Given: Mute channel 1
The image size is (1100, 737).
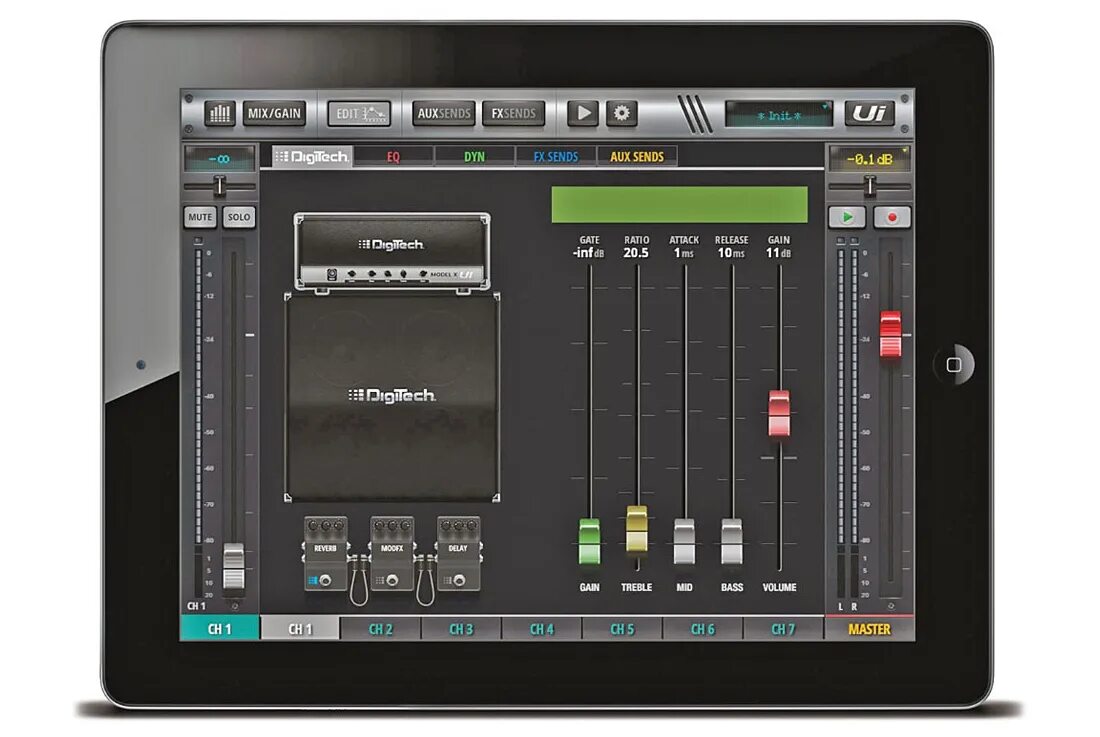Looking at the screenshot, I should 200,217.
